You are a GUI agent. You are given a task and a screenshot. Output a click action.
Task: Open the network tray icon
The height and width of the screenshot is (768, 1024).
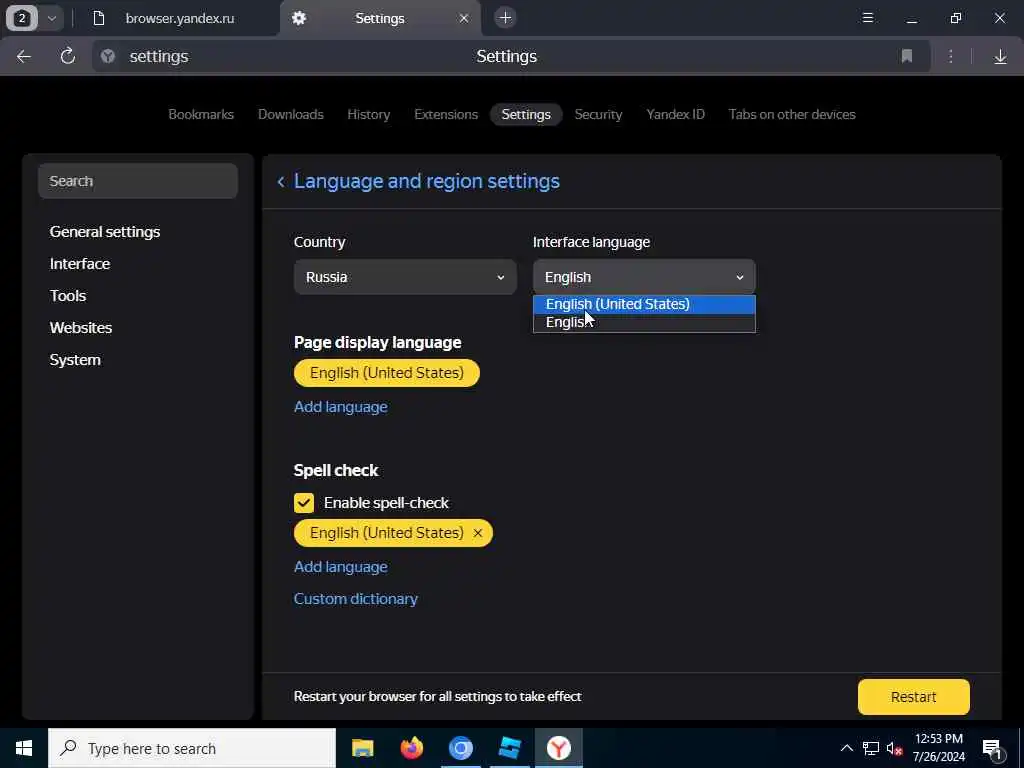pos(871,748)
